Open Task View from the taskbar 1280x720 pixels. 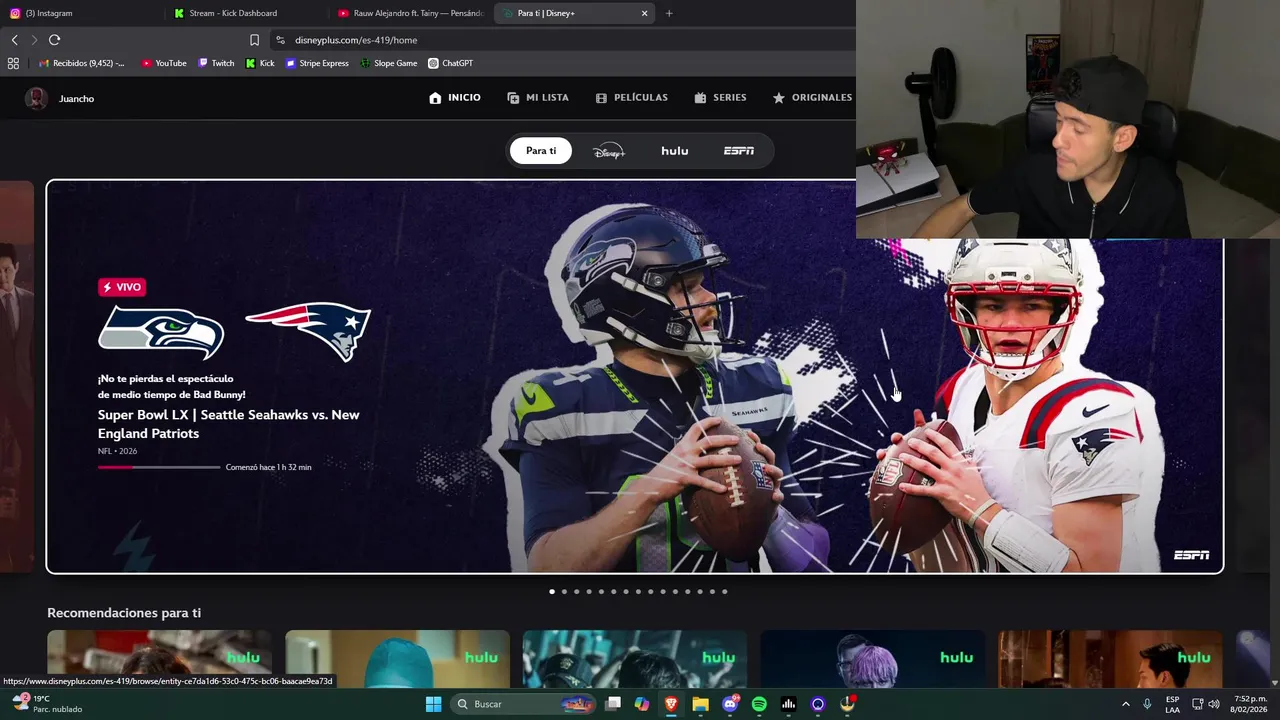point(613,704)
